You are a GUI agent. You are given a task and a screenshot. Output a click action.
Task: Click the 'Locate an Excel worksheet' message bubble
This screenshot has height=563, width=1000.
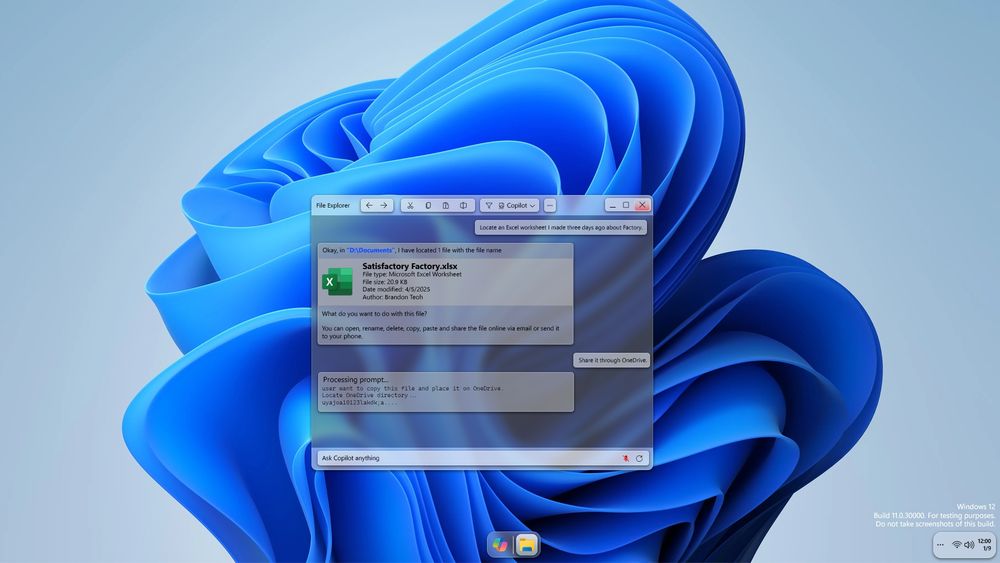coord(561,227)
